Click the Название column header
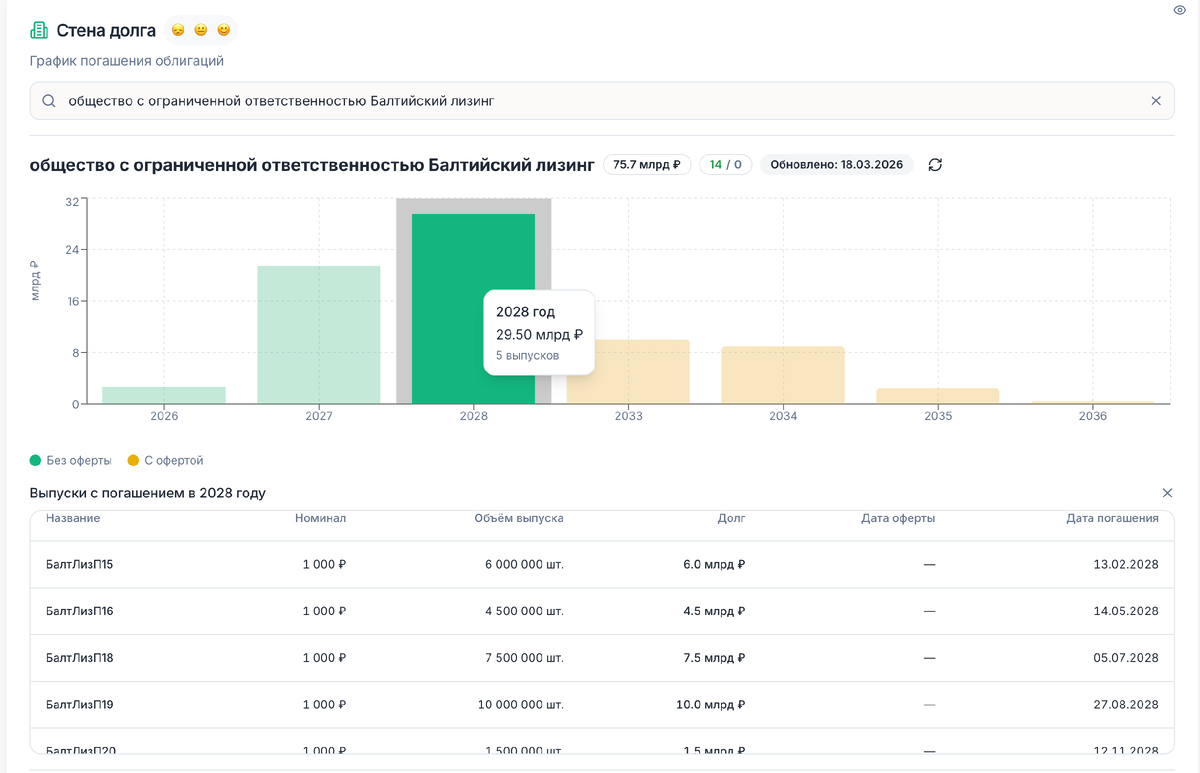 (x=73, y=518)
